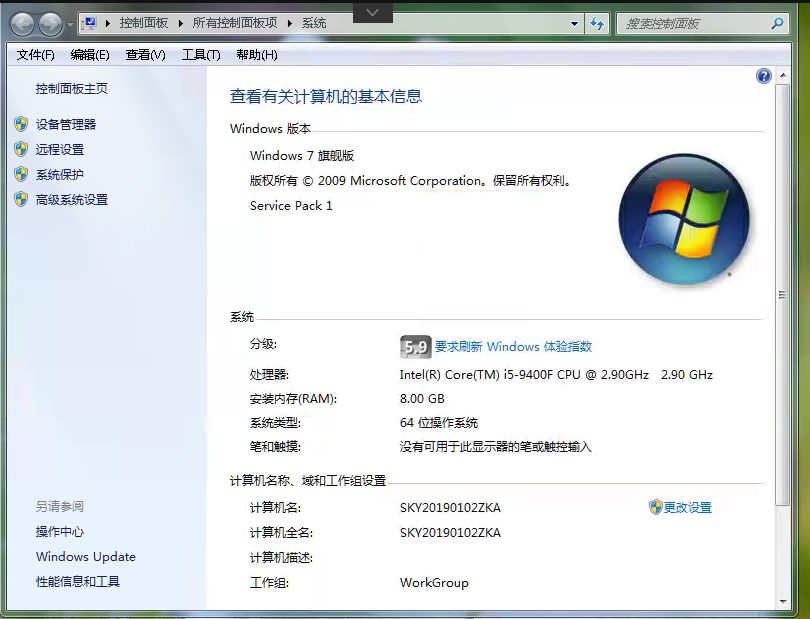
Task: Open 要求刷新 Windows 体验指数 link
Action: (x=513, y=347)
